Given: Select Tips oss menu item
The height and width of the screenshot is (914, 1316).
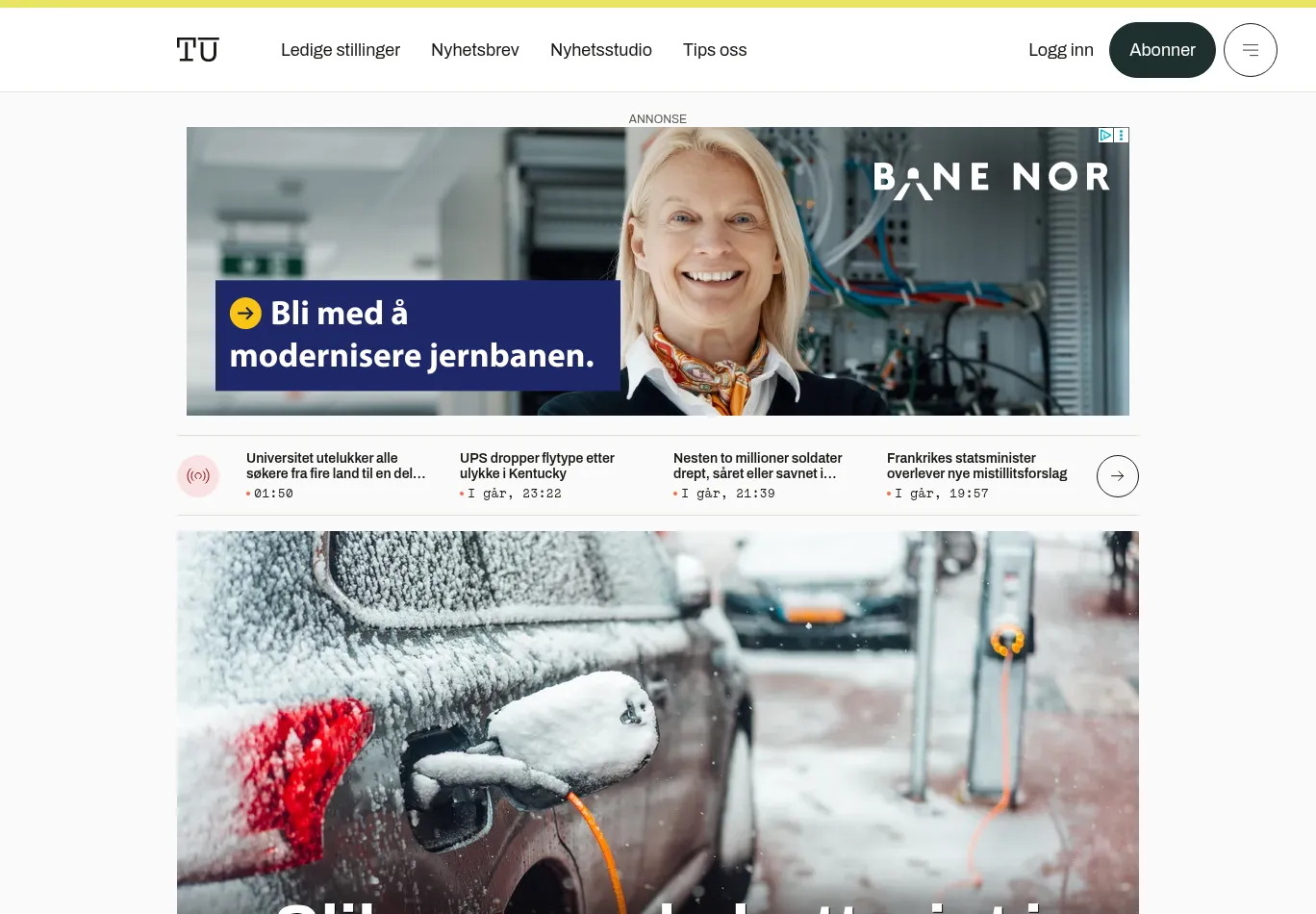Looking at the screenshot, I should point(715,50).
